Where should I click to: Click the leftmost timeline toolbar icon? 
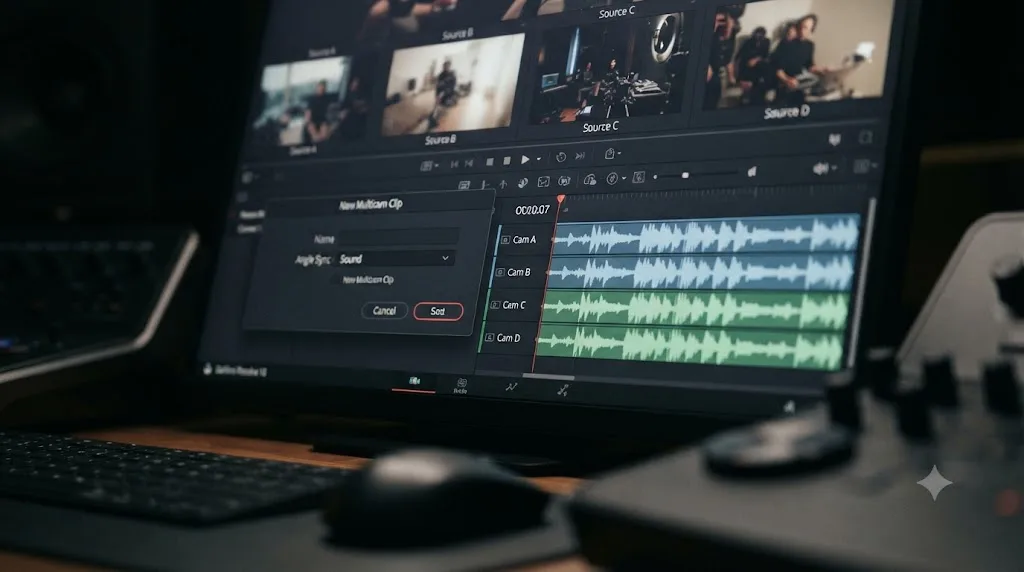point(464,185)
